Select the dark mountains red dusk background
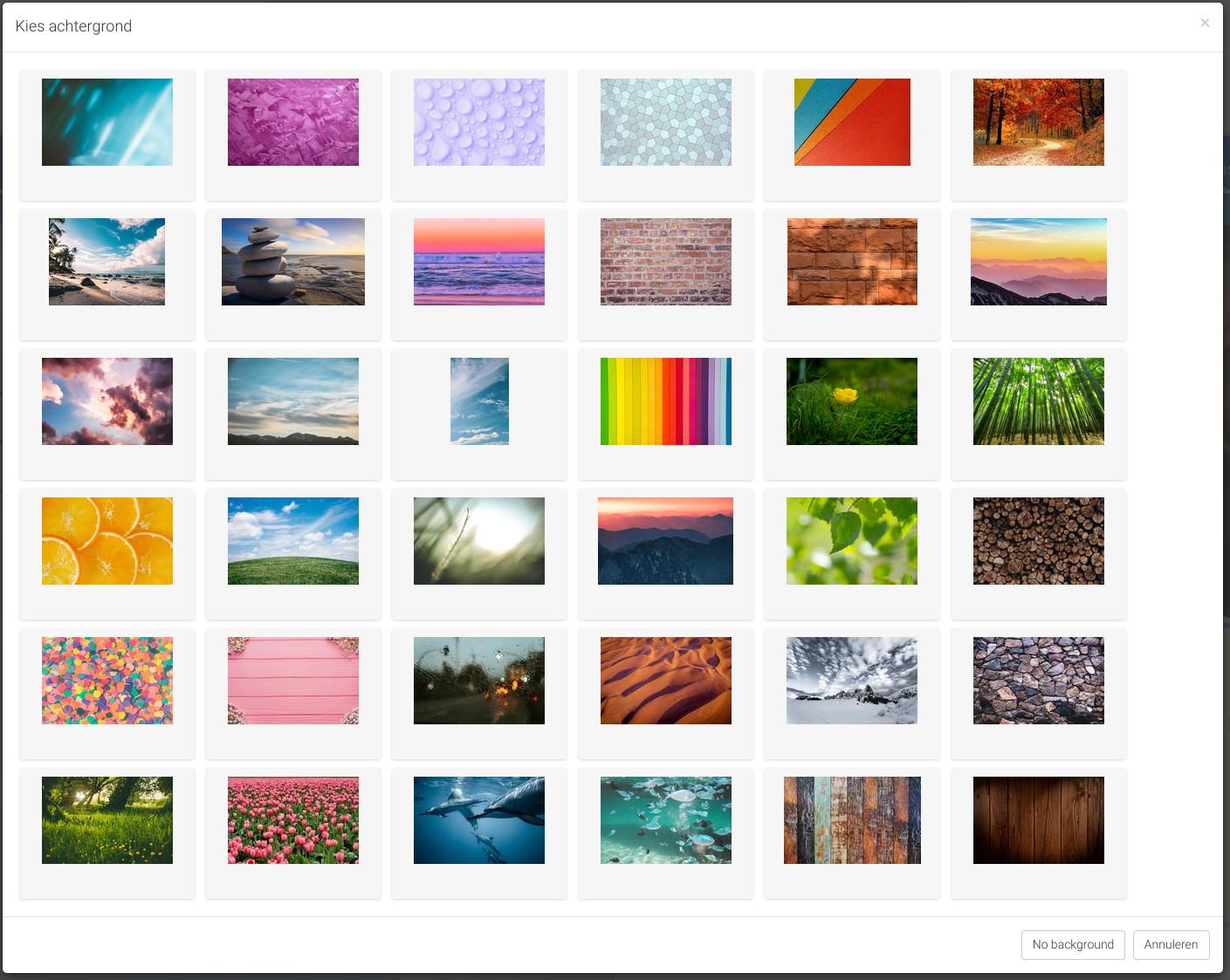1230x980 pixels. (666, 541)
